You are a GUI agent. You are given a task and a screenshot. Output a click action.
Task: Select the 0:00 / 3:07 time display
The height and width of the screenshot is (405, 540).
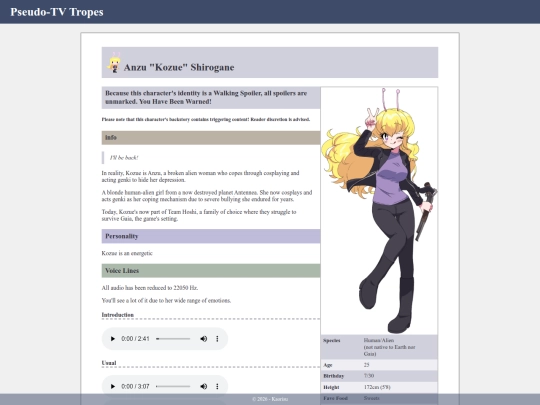pyautogui.click(x=135, y=386)
